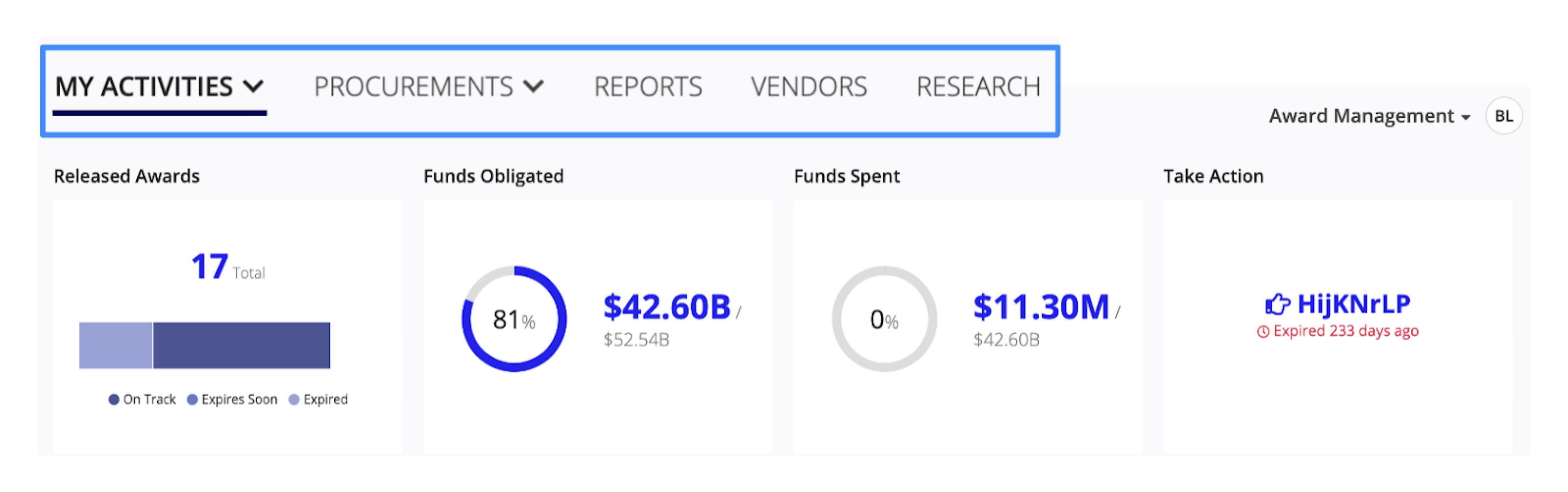
Task: Click the $42.60B amount under Funds Spent
Action: coord(1006,340)
